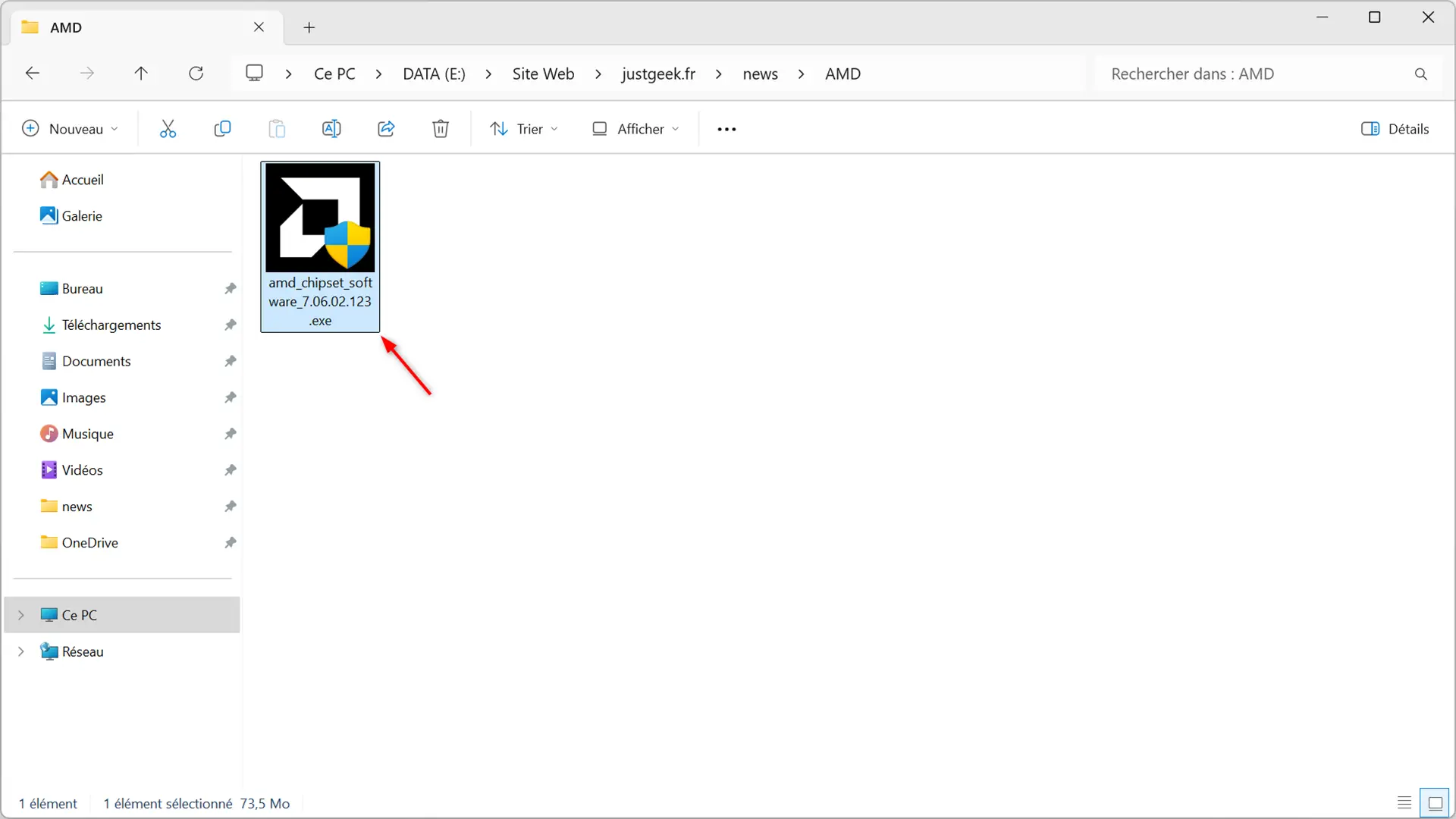This screenshot has height=819, width=1456.
Task: Expand the Ce PC tree node
Action: (x=21, y=615)
